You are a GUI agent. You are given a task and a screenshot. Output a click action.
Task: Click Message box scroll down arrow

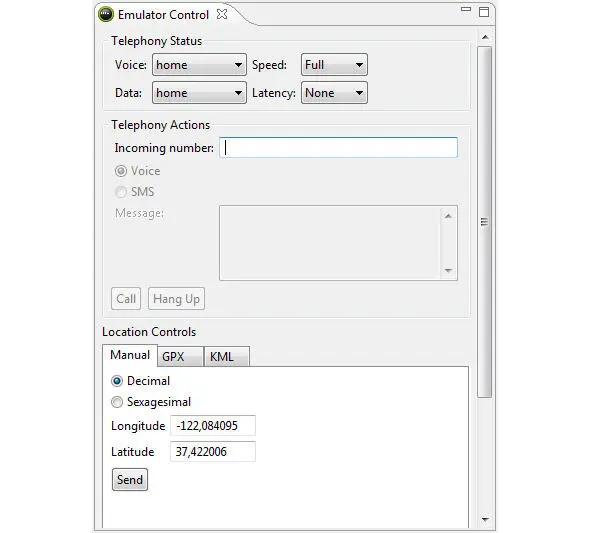(x=448, y=270)
